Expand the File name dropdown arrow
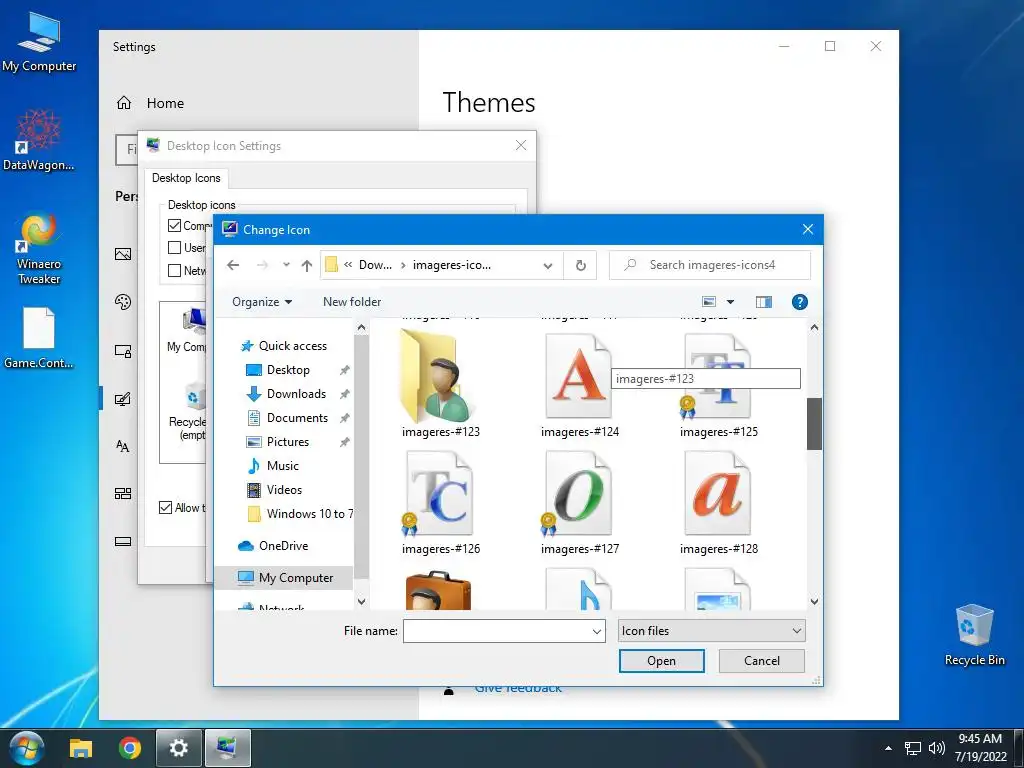Viewport: 1024px width, 768px height. coord(597,632)
